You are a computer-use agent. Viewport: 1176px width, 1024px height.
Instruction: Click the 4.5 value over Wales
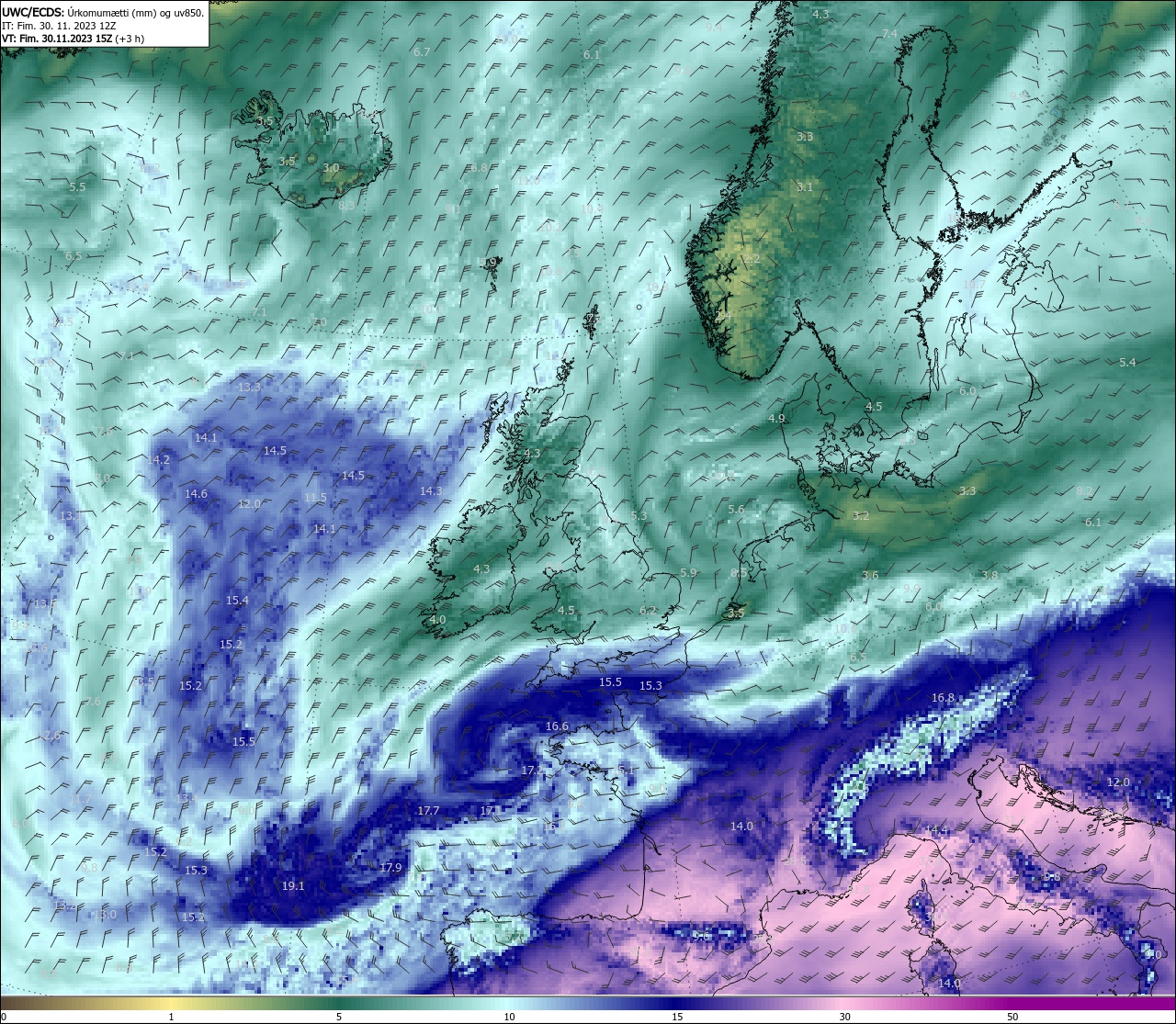pyautogui.click(x=566, y=611)
